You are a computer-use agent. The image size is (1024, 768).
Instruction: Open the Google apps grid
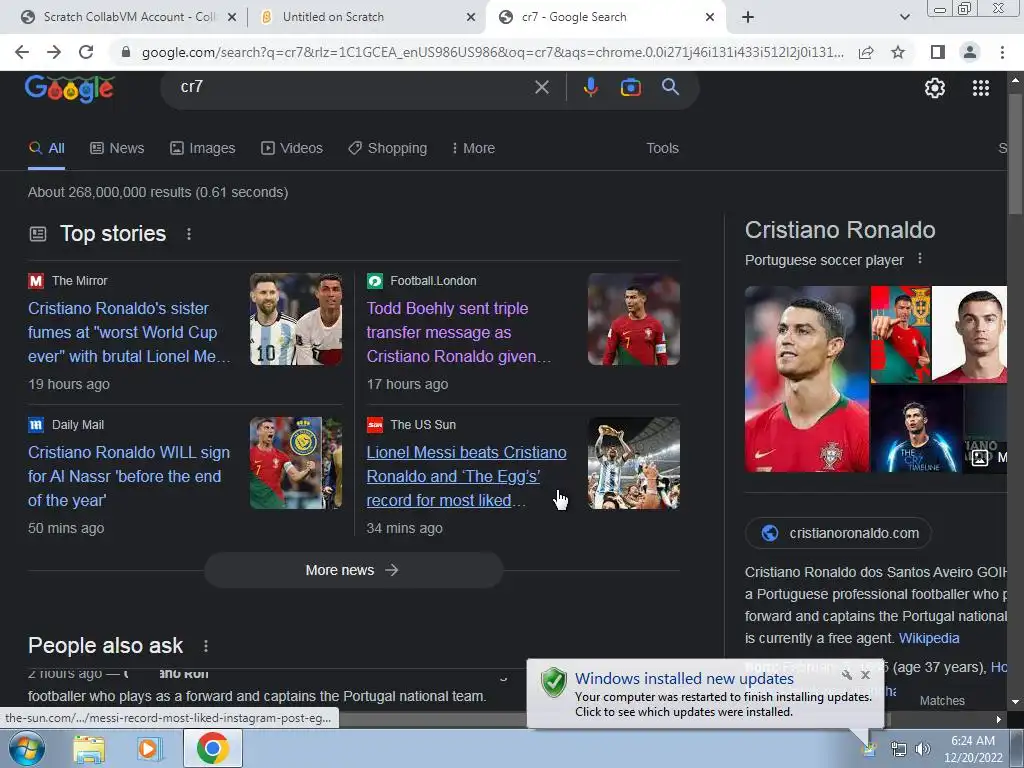[980, 88]
